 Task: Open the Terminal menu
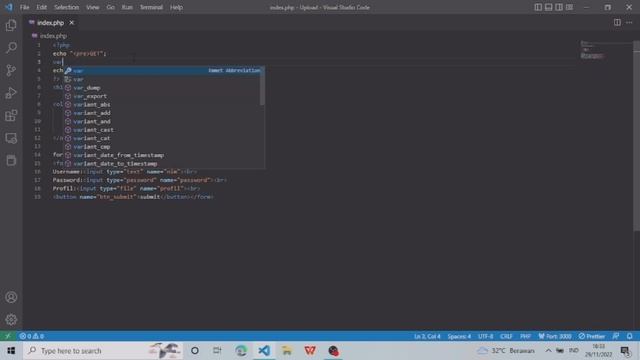click(x=151, y=7)
